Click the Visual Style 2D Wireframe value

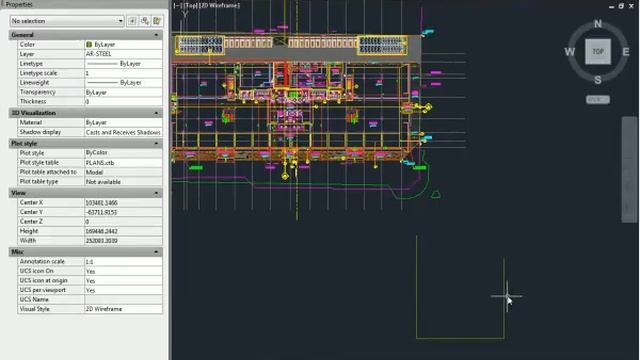click(123, 309)
